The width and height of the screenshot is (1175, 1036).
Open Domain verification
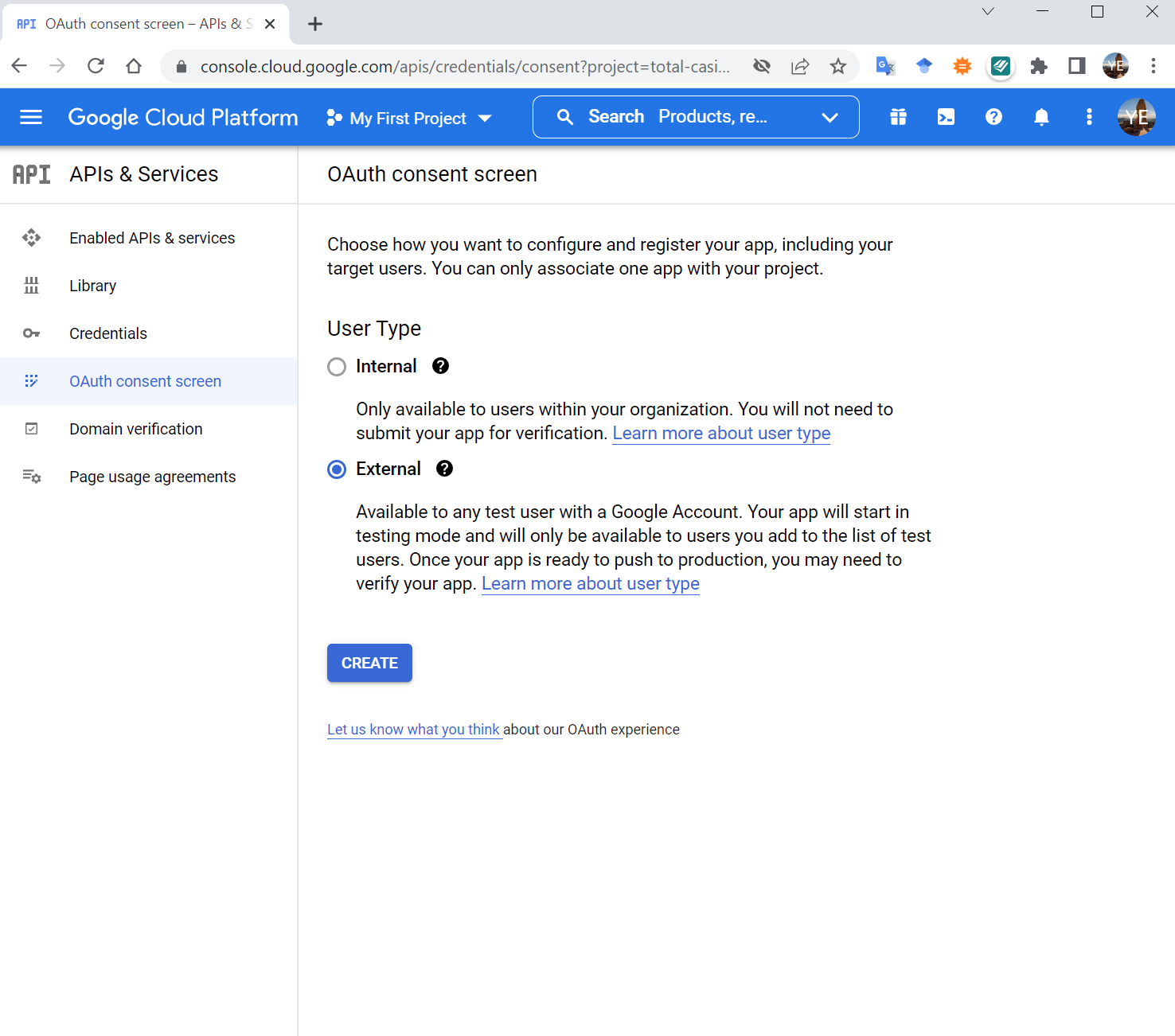pyautogui.click(x=149, y=429)
